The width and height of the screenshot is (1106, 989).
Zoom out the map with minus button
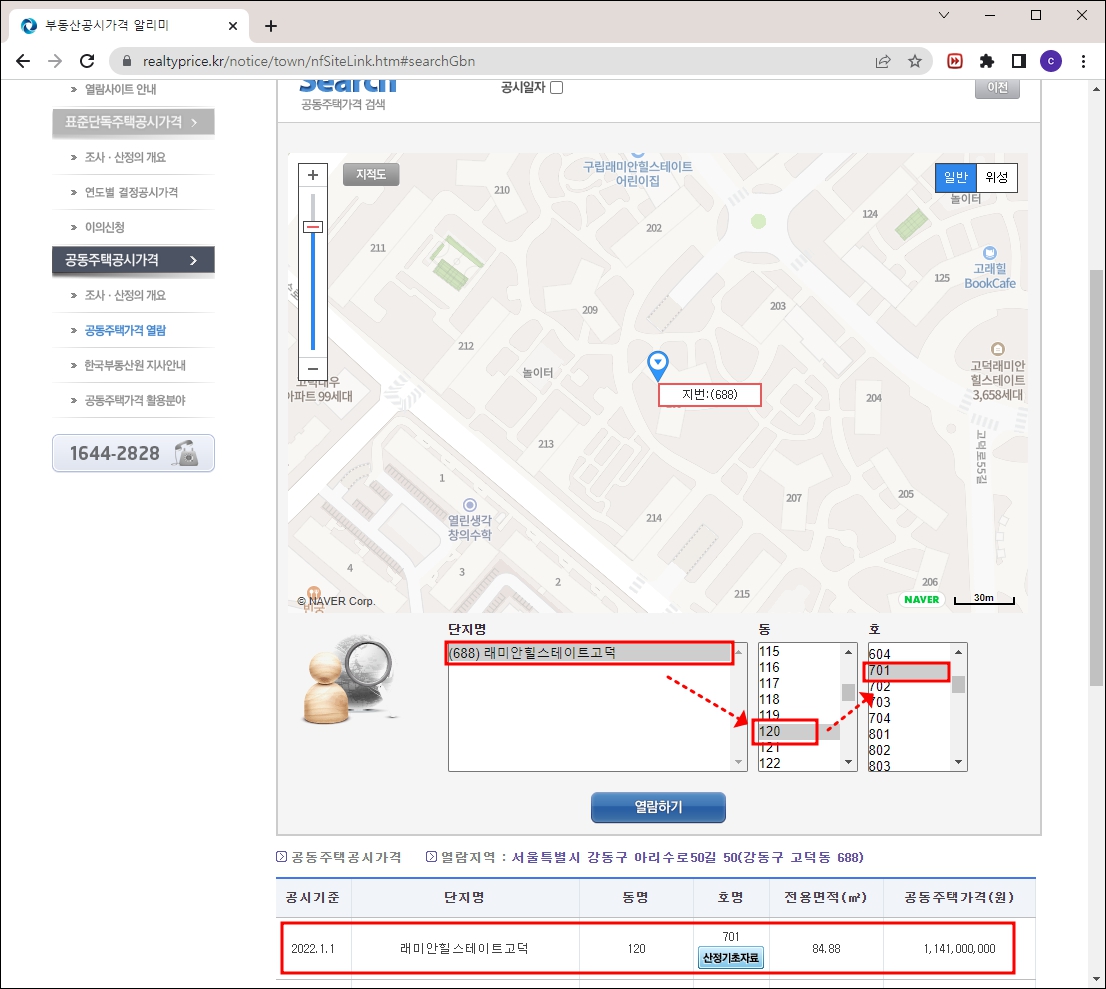point(312,368)
